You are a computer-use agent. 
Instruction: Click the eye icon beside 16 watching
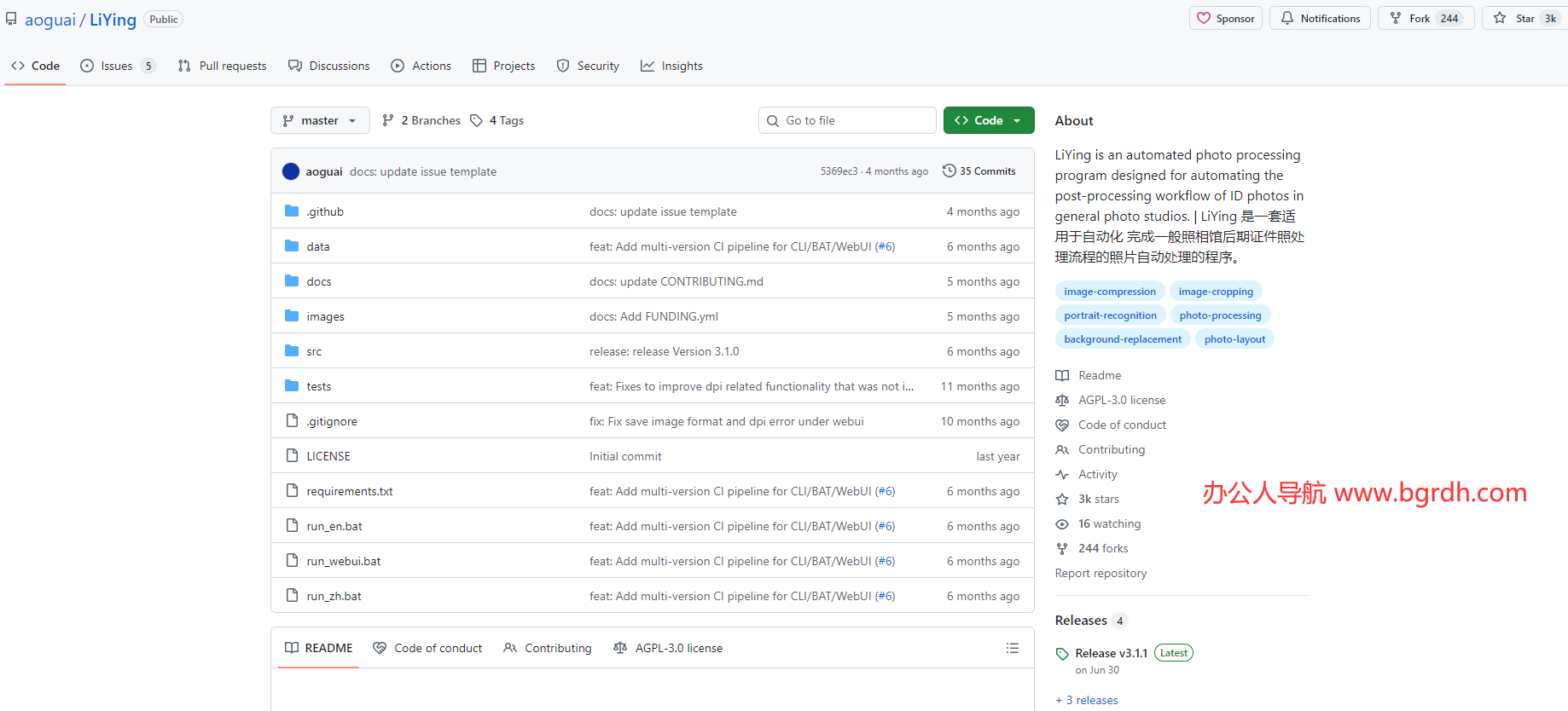pos(1062,523)
